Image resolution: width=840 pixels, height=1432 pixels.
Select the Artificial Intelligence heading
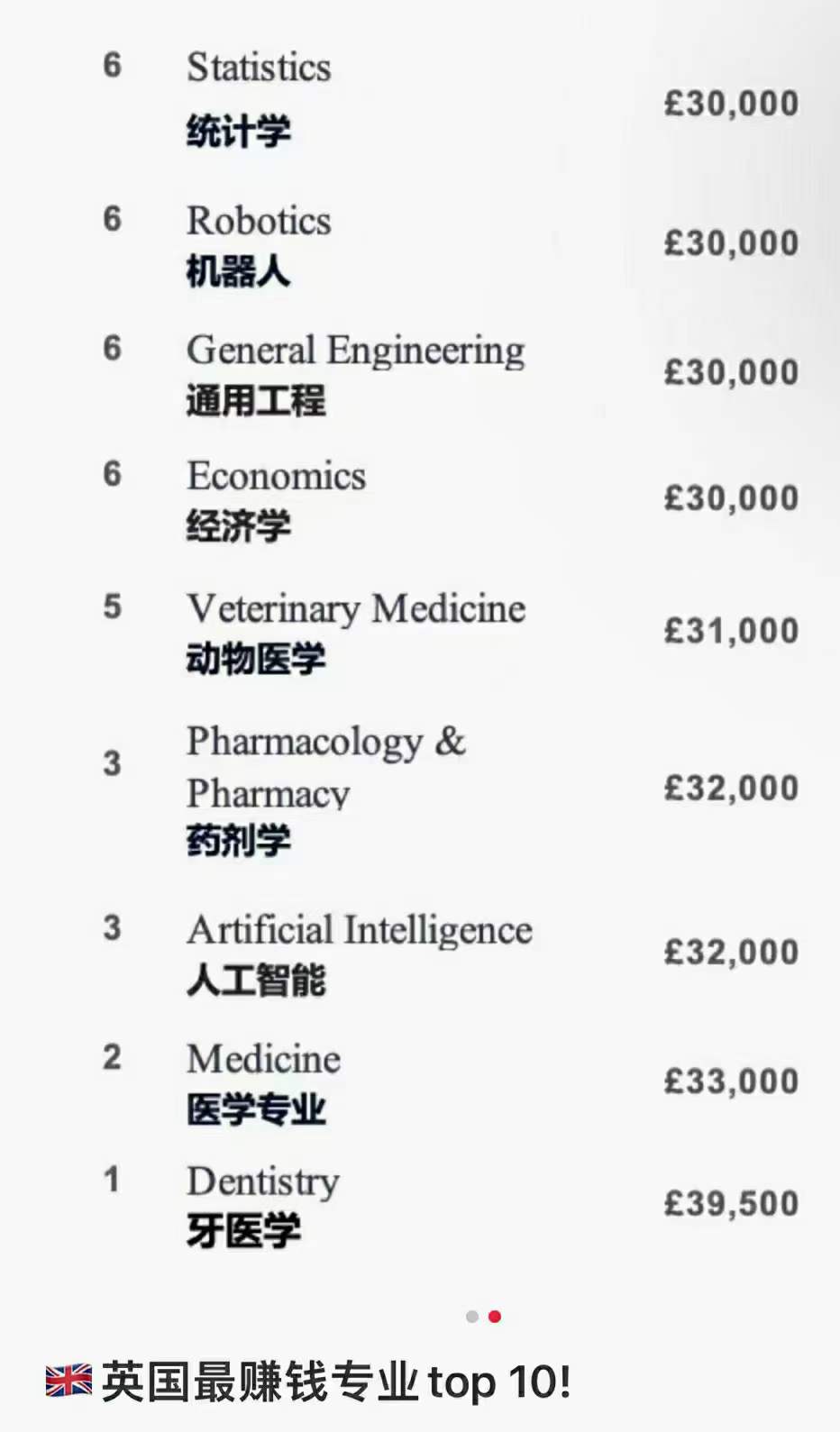coord(359,930)
